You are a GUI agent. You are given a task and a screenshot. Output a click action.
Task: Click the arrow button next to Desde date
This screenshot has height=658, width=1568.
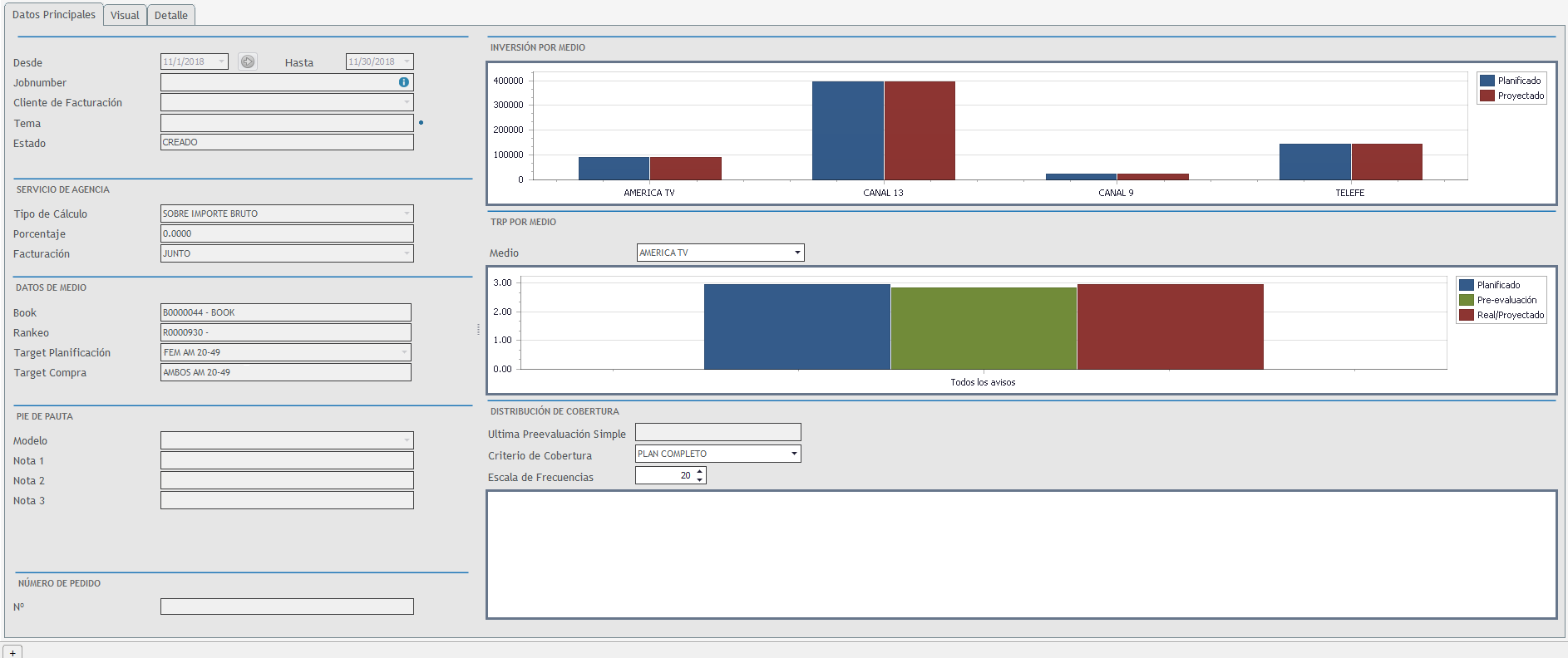pyautogui.click(x=247, y=61)
